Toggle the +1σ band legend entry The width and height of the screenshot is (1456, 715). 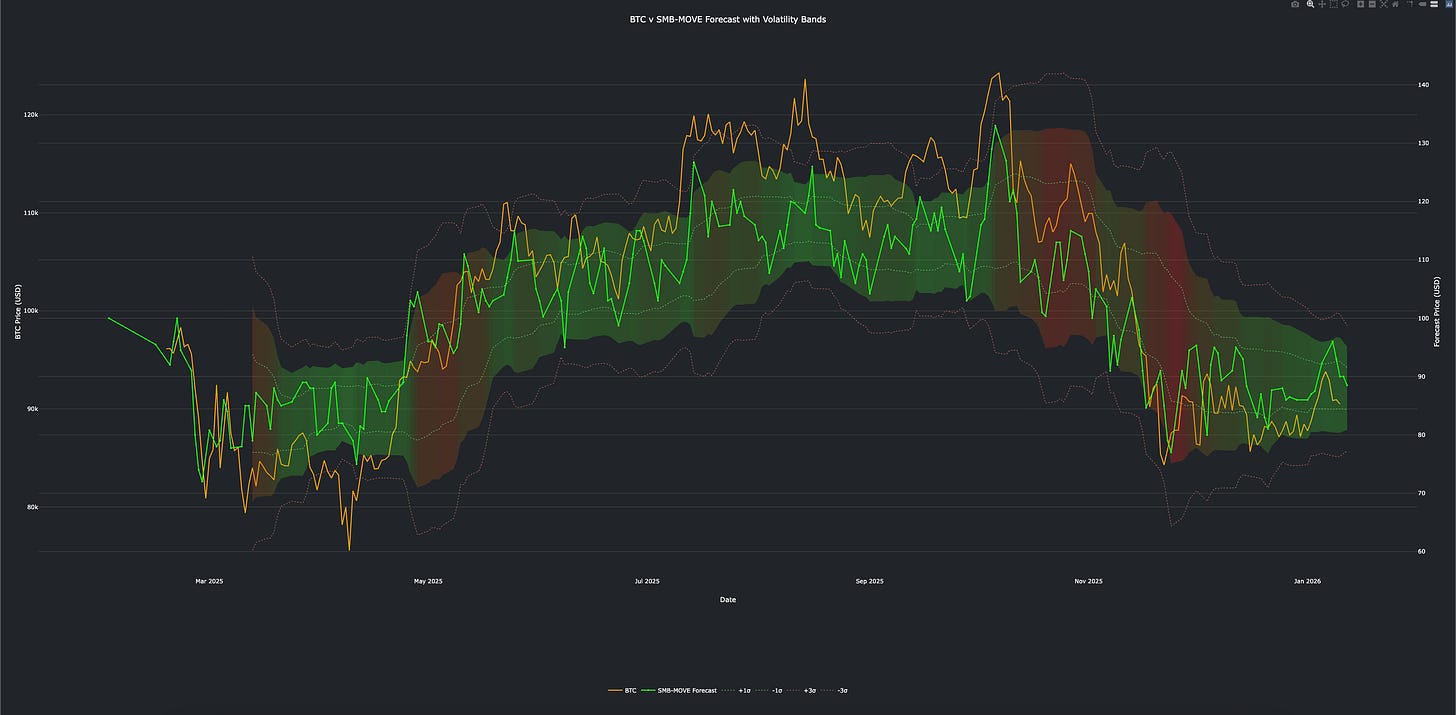pos(735,690)
